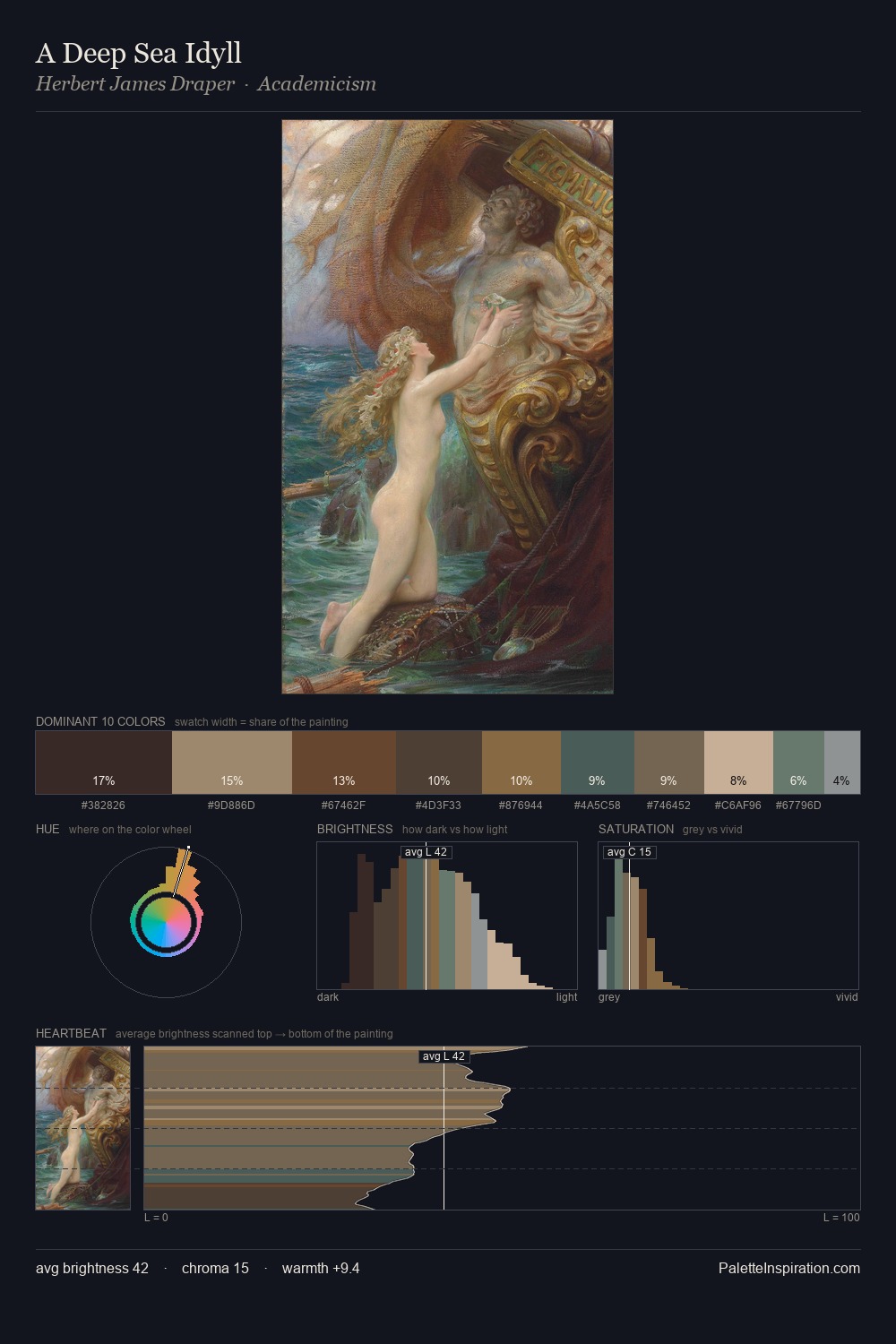Click the 'light' axis label under Brightness
Image resolution: width=896 pixels, height=1344 pixels.
[566, 997]
